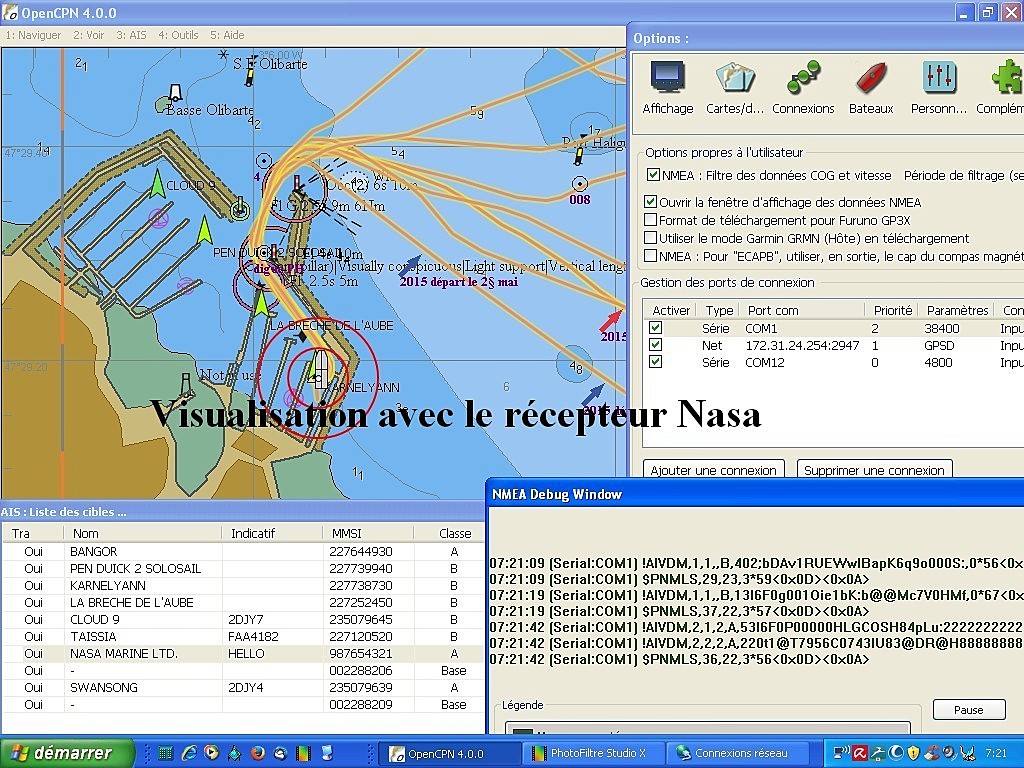
Task: Click the taskbar clock showing 7:21
Action: 996,753
